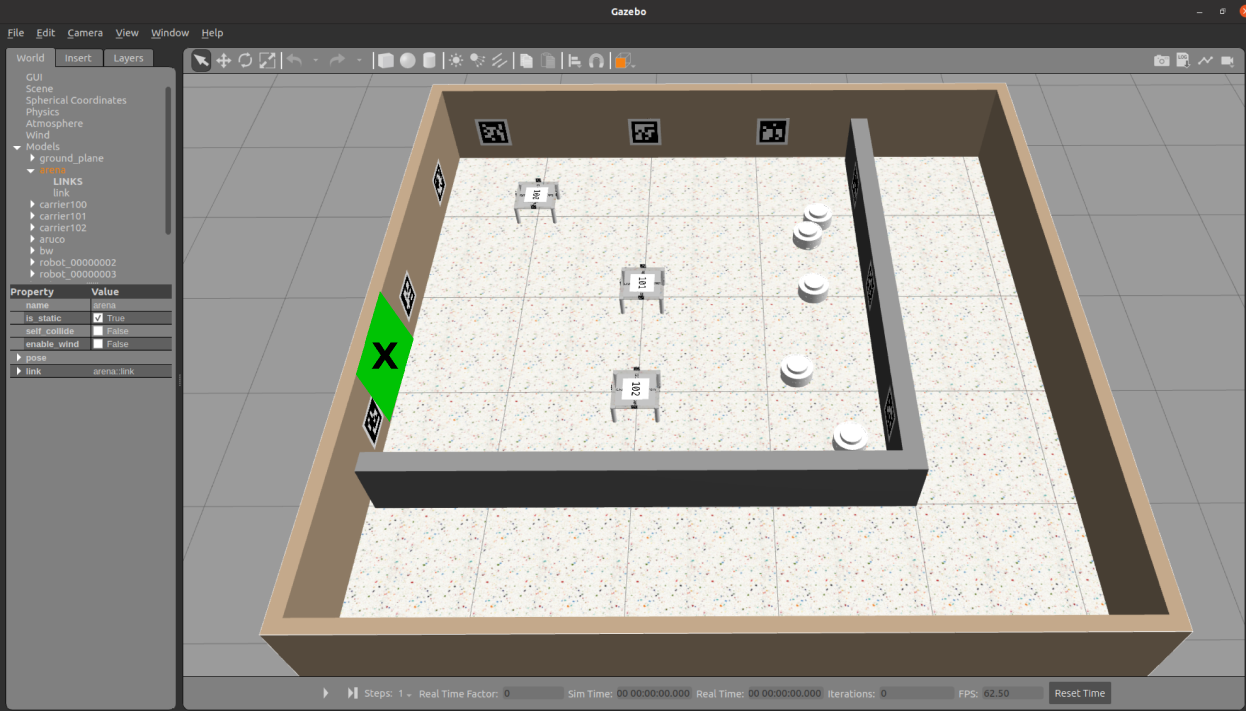Take a screenshot with camera icon
Screen dimensions: 1246x711
(x=1161, y=61)
